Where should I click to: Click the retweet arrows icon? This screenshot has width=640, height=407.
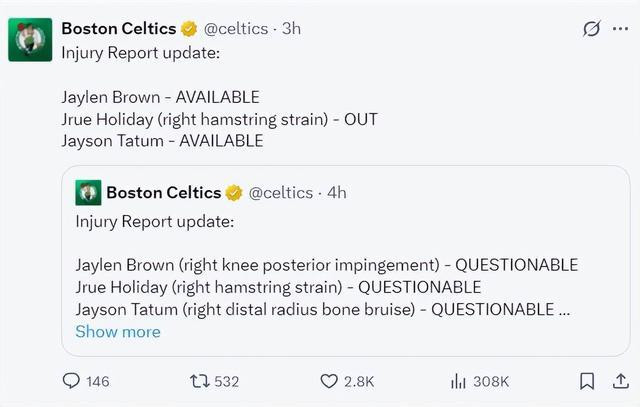pyautogui.click(x=200, y=381)
